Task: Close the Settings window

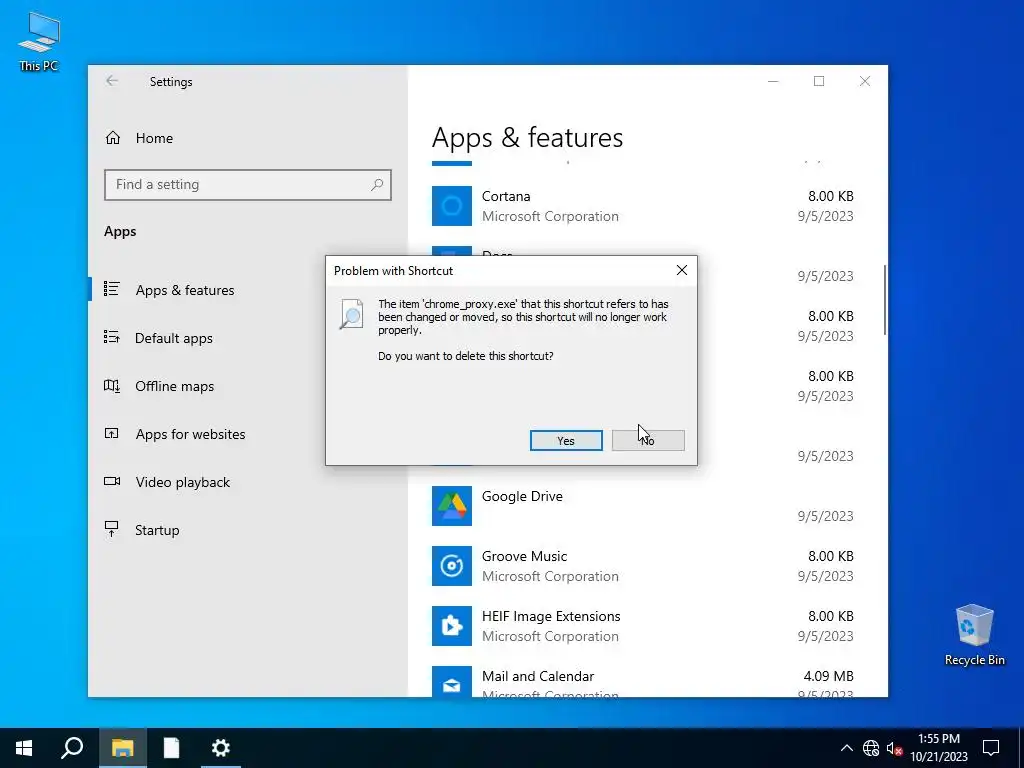Action: click(x=865, y=81)
